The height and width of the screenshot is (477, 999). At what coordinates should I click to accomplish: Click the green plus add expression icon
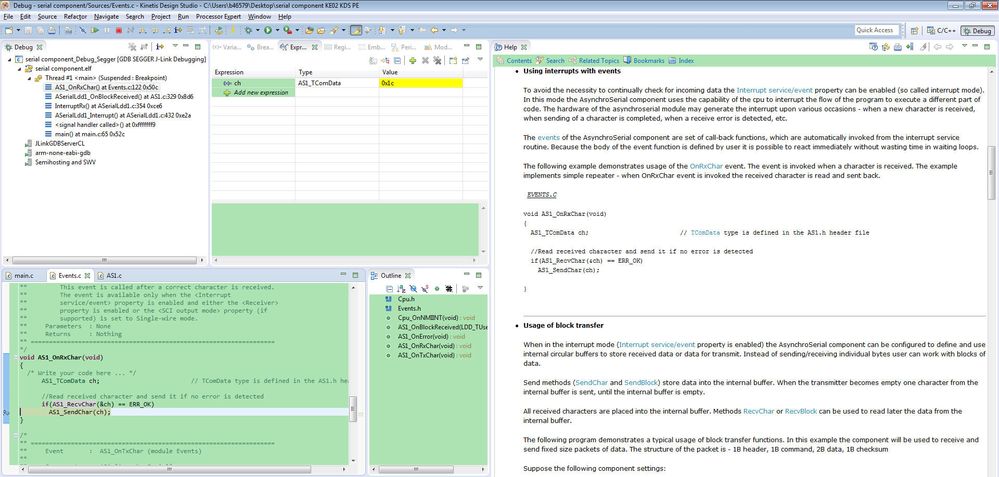[412, 61]
